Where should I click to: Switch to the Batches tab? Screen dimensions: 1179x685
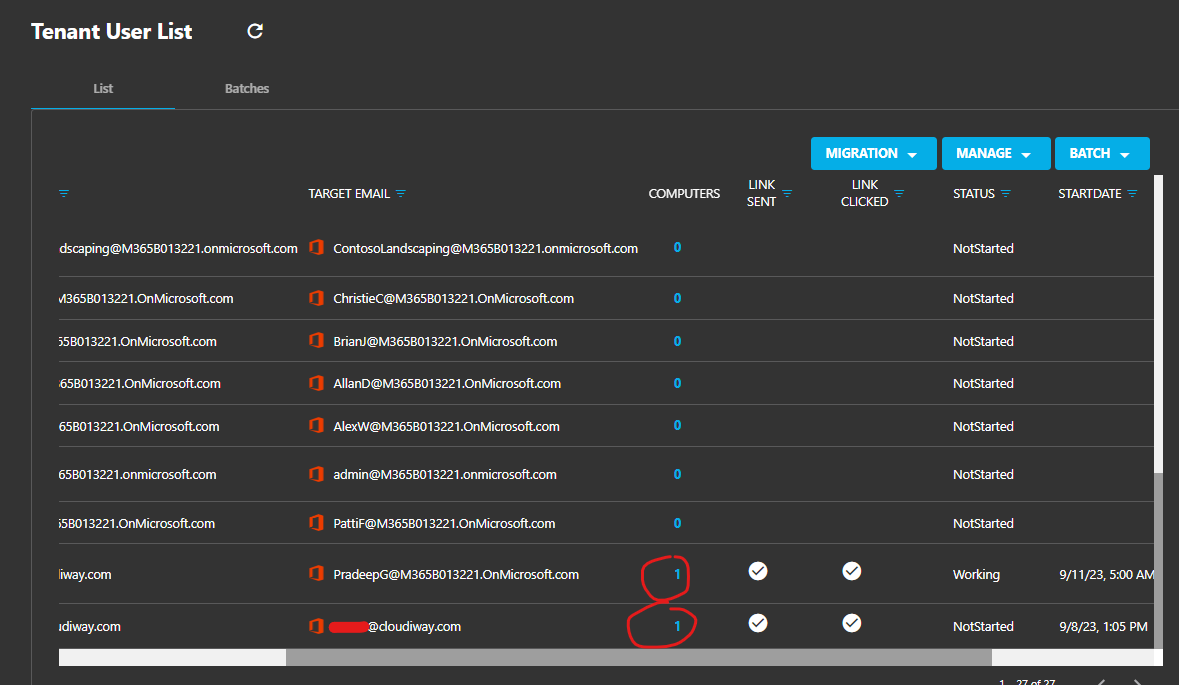[247, 89]
